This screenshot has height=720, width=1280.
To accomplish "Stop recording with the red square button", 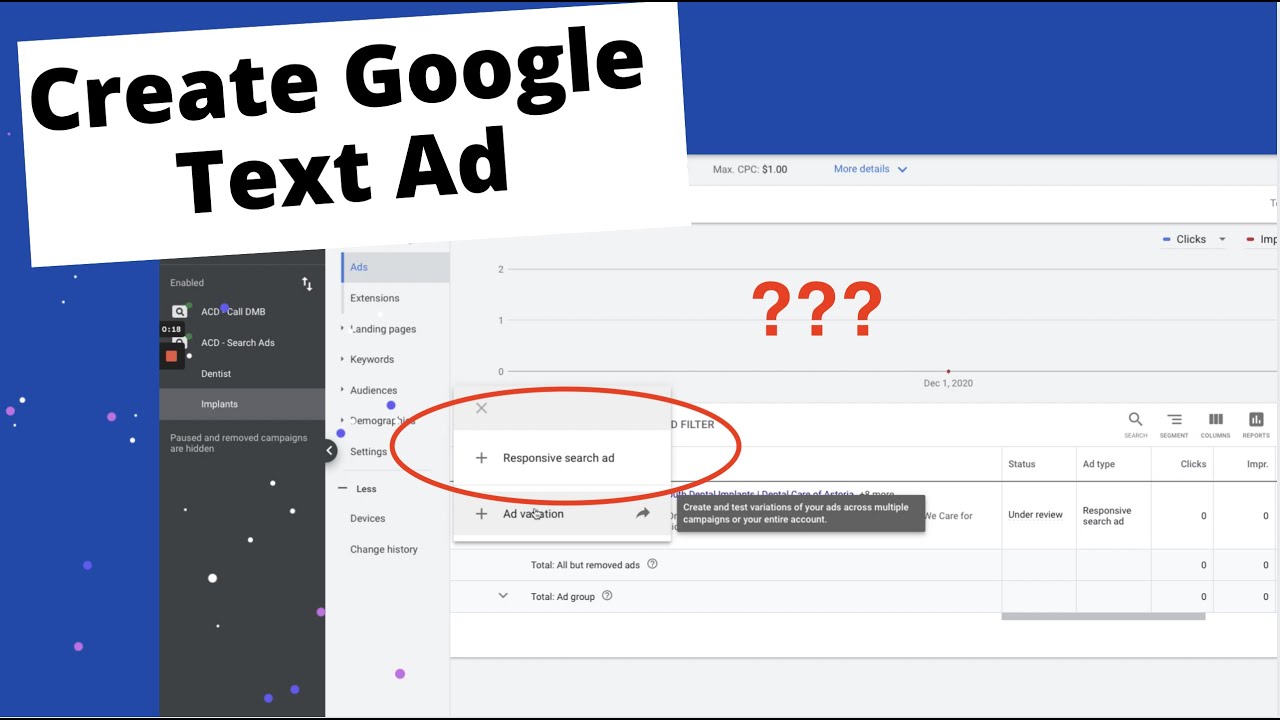I will click(x=172, y=356).
